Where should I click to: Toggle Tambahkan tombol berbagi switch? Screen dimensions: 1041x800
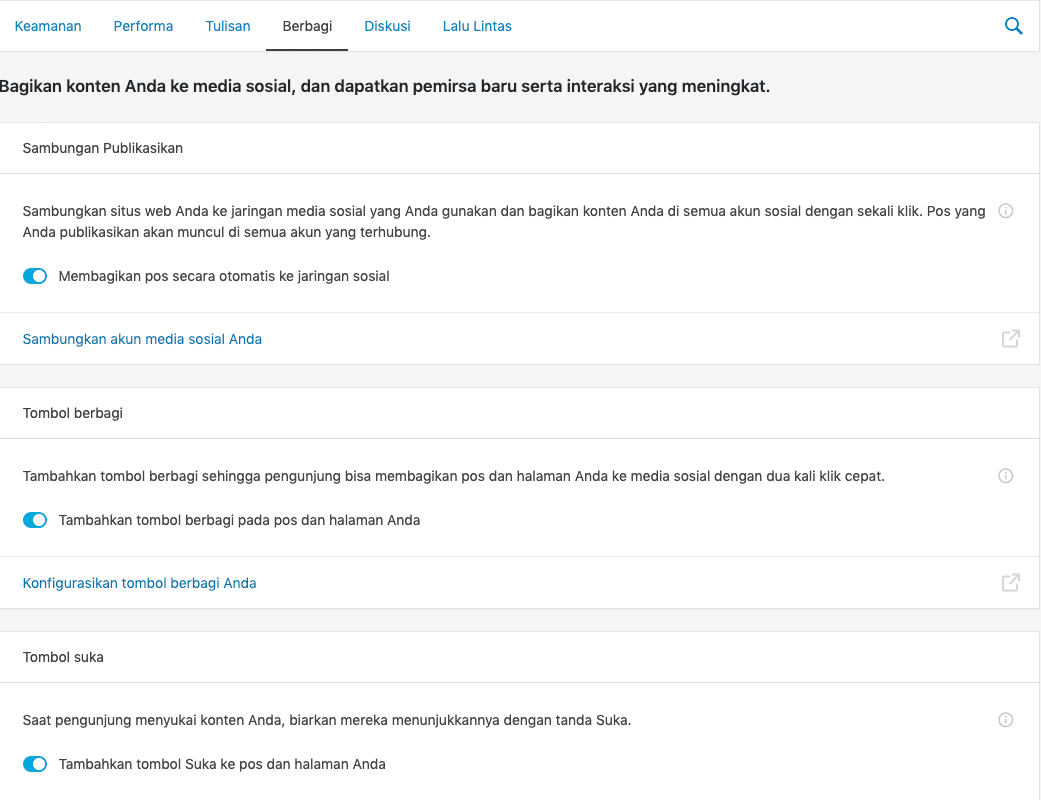tap(35, 520)
